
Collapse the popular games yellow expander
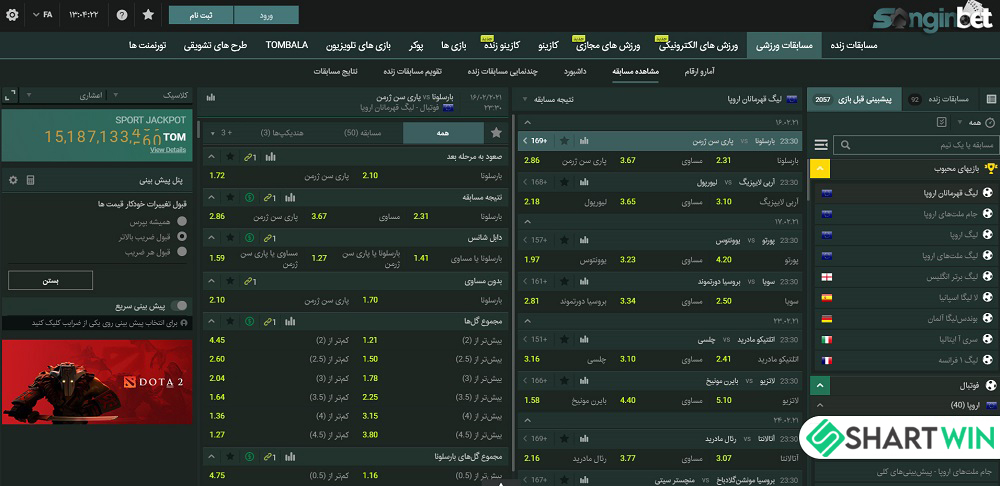point(820,169)
